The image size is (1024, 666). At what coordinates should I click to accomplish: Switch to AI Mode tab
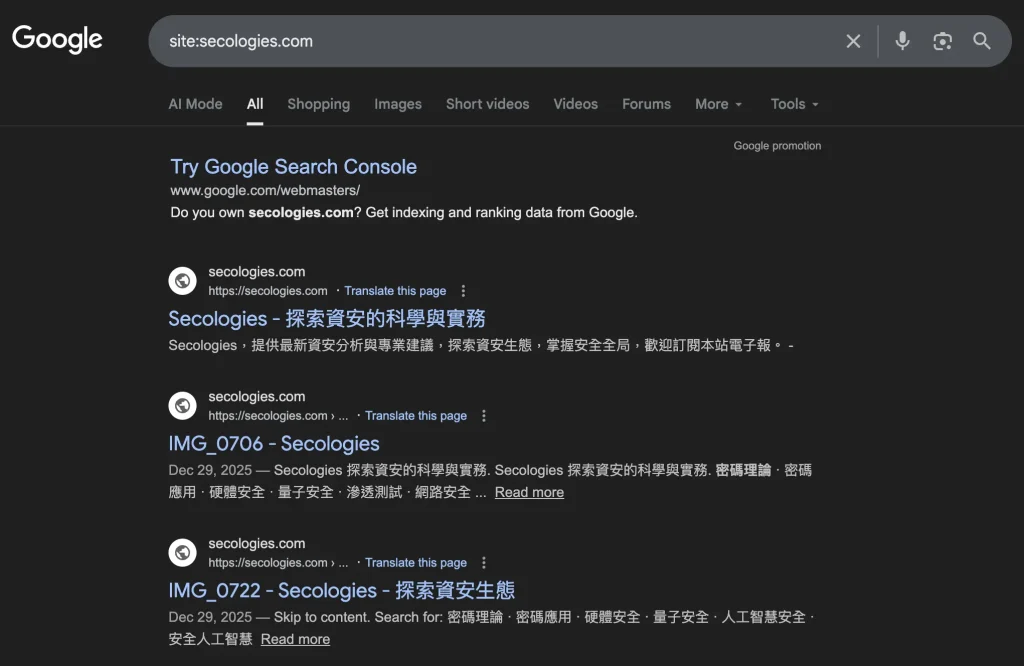(x=195, y=104)
